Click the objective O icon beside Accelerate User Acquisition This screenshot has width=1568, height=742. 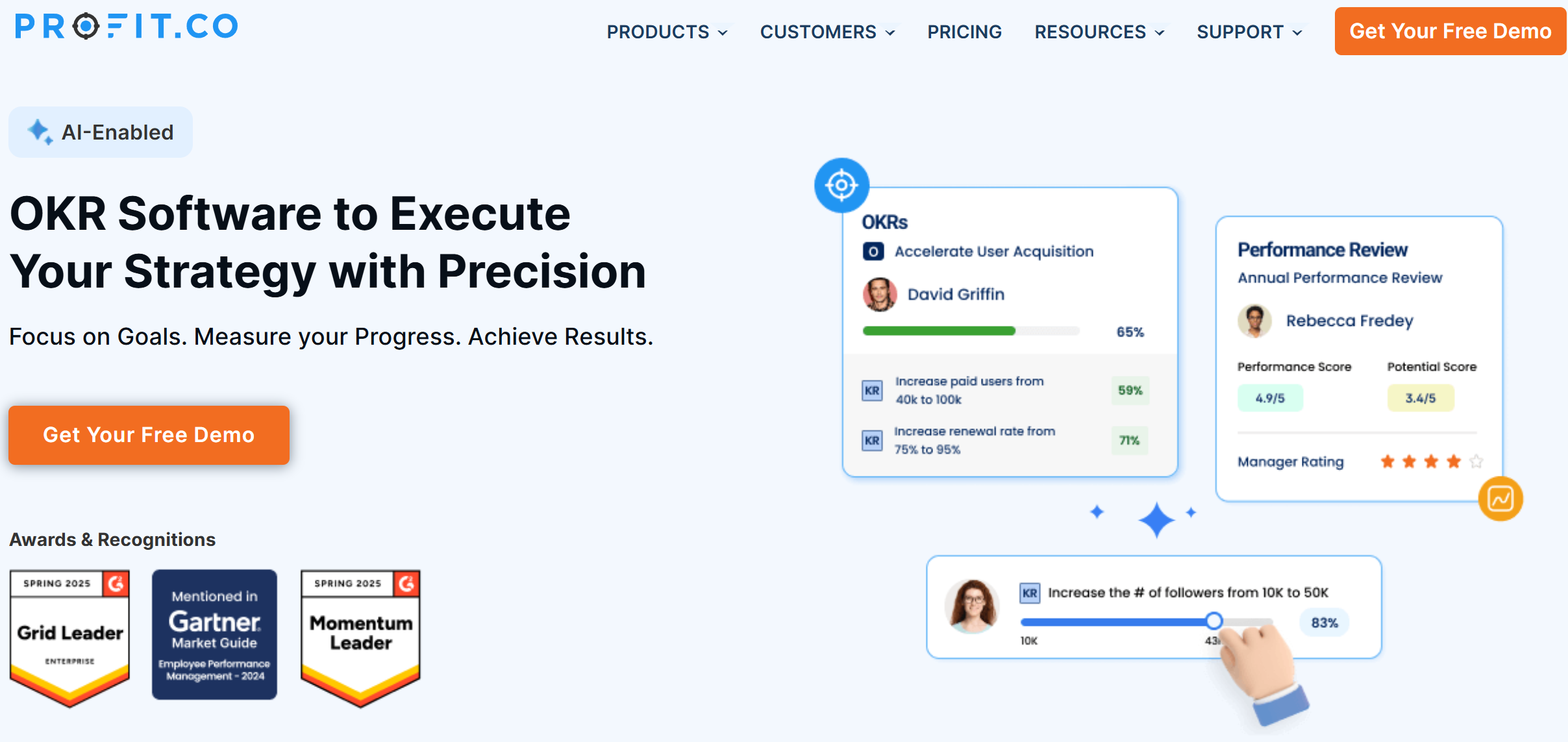click(x=873, y=251)
